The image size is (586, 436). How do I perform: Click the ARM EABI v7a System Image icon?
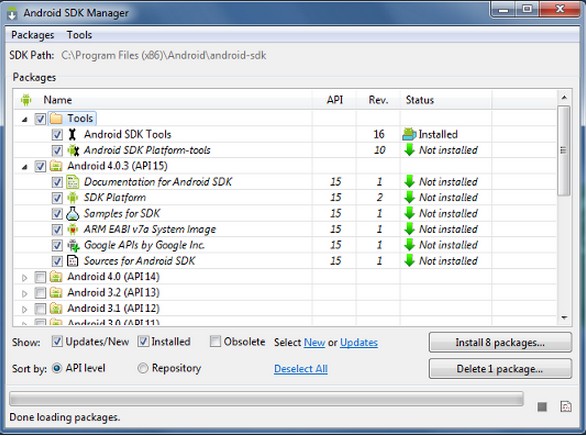(x=73, y=229)
